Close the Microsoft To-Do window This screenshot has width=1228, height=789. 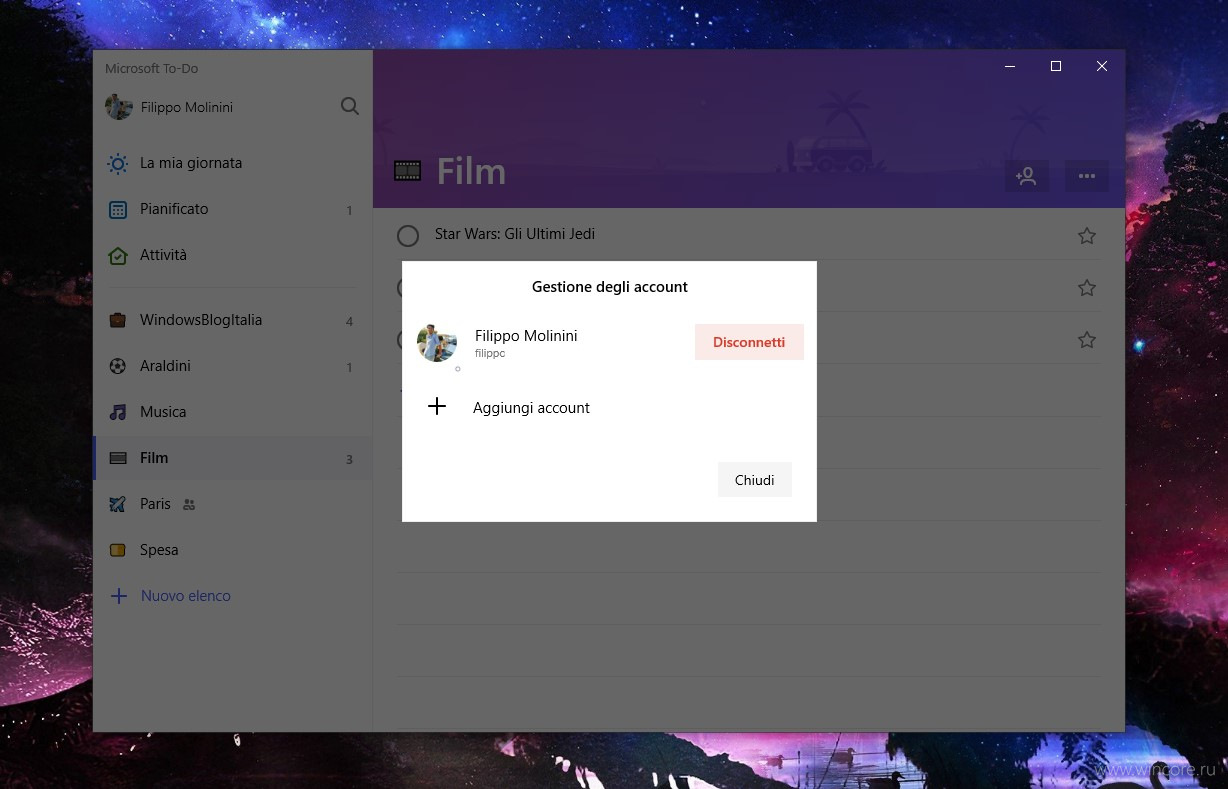(1102, 66)
